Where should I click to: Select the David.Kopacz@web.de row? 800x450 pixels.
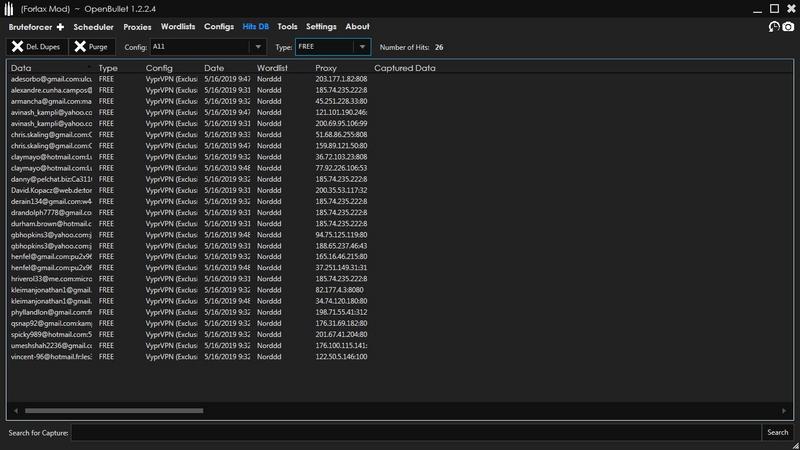pyautogui.click(x=400, y=190)
